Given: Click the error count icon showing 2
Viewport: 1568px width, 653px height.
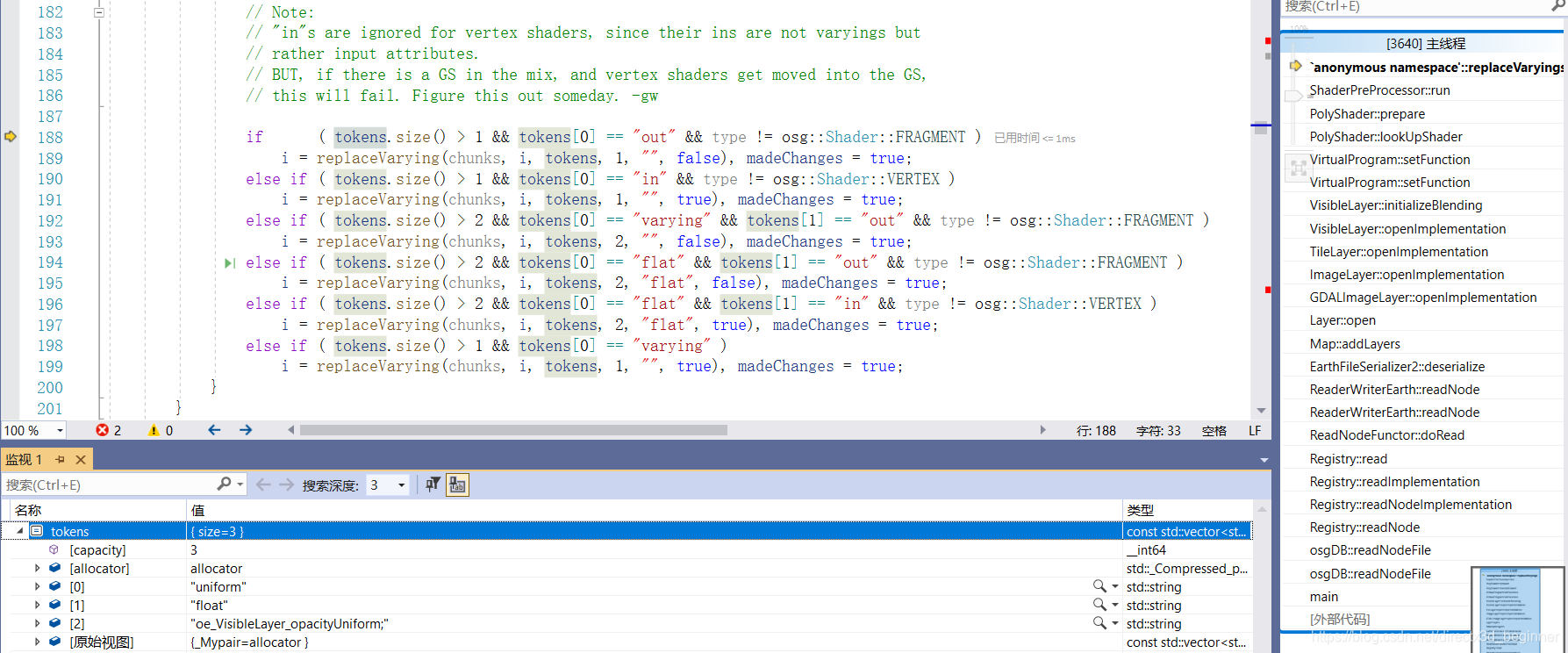Looking at the screenshot, I should point(103,430).
